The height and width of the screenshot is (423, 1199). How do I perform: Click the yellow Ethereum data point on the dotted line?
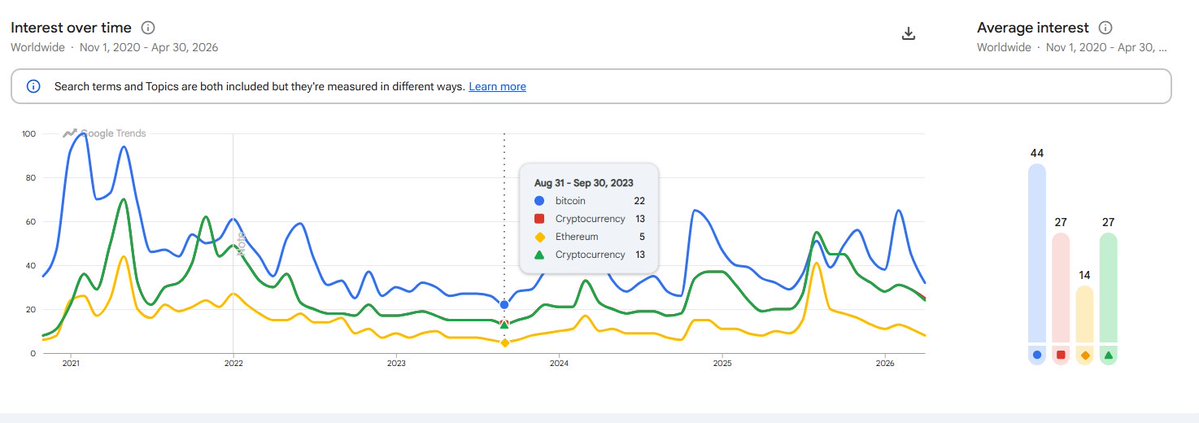click(x=504, y=343)
